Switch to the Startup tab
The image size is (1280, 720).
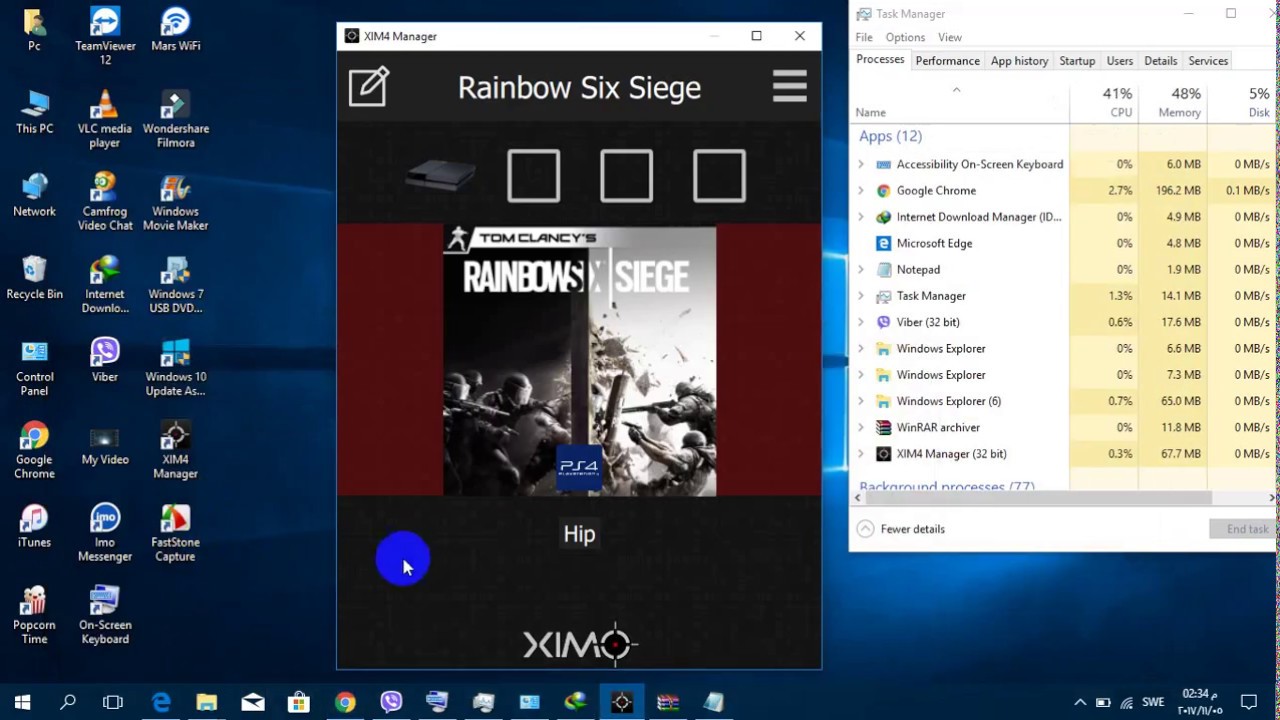1077,61
